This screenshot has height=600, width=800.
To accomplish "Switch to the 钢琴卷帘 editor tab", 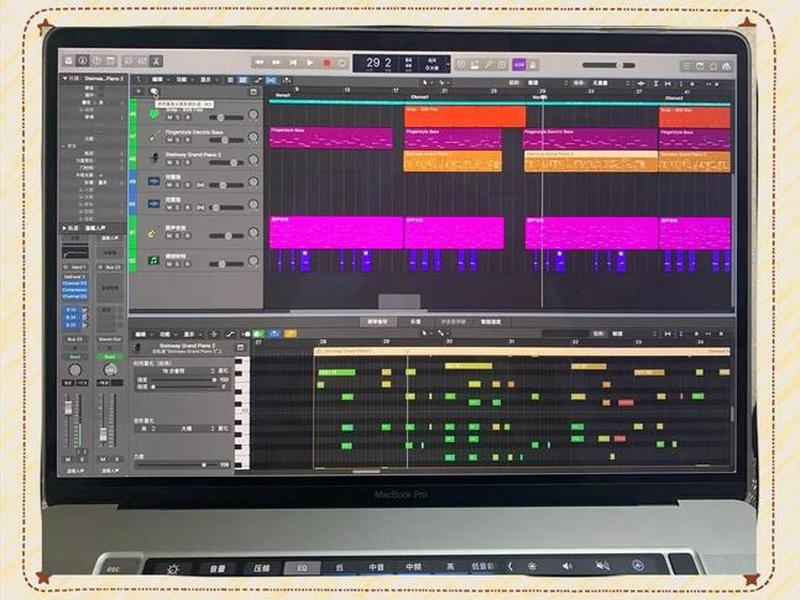I will (x=377, y=322).
